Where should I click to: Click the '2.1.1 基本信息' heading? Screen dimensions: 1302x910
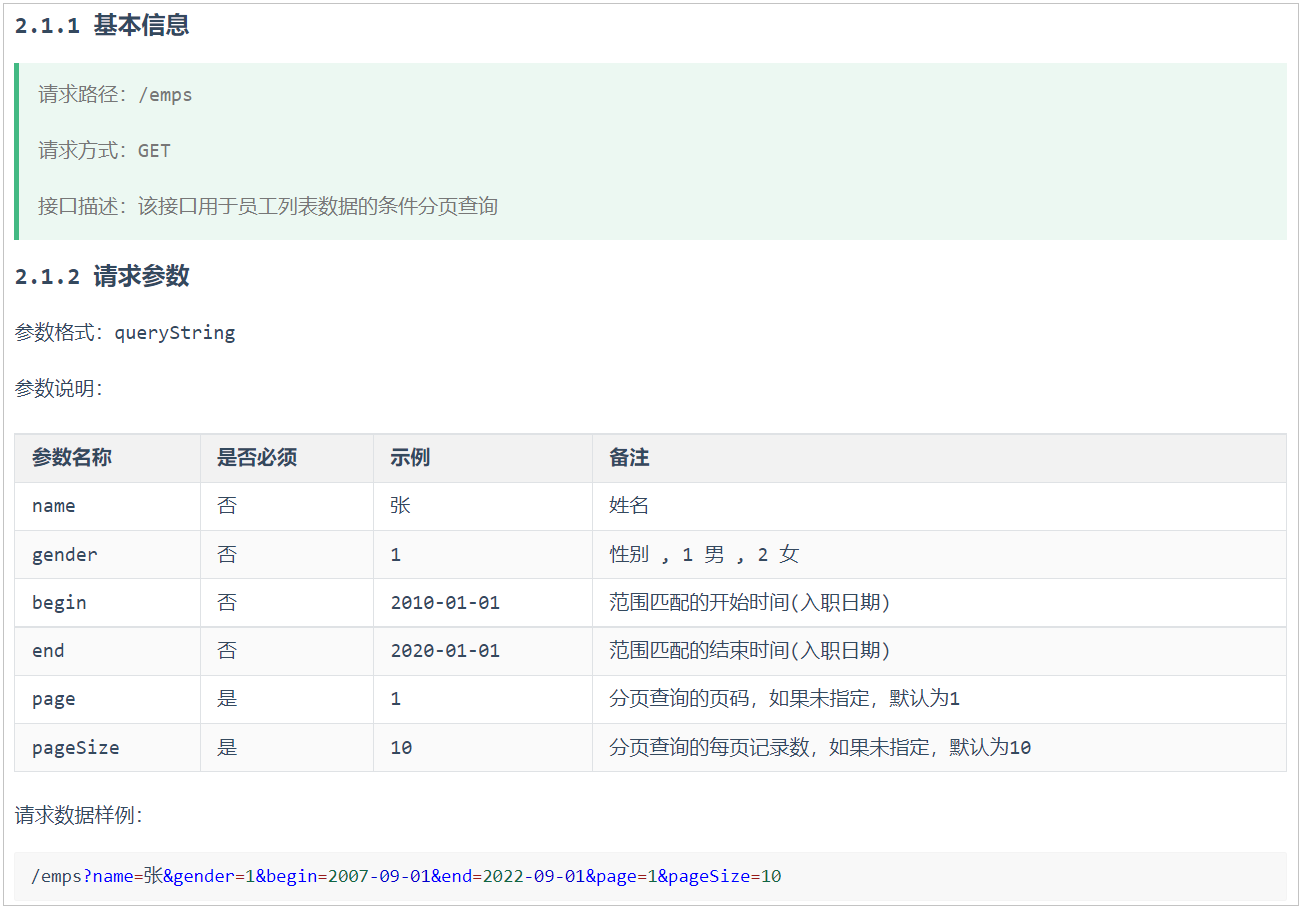pos(102,26)
